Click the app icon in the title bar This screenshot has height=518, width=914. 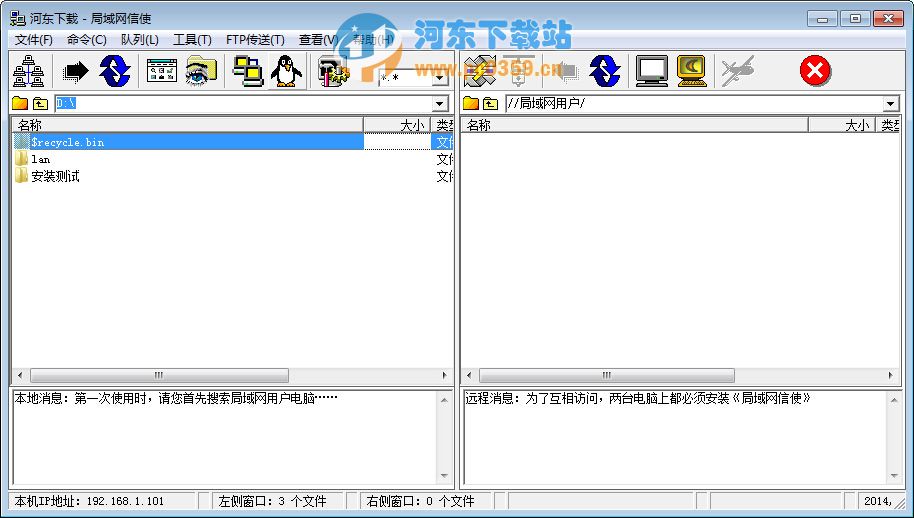click(x=17, y=19)
